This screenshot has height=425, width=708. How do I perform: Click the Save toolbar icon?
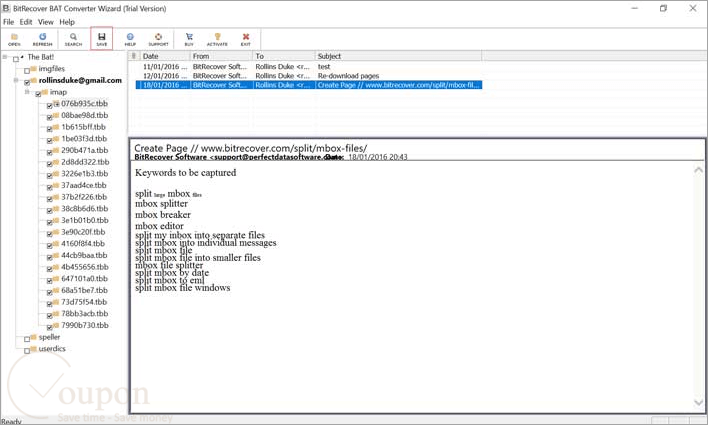pyautogui.click(x=102, y=39)
